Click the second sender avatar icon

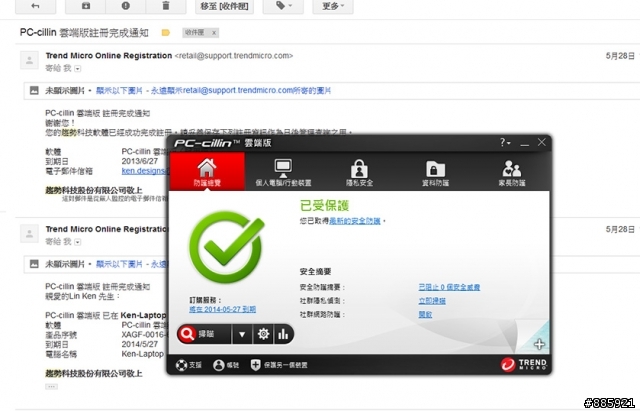pos(29,234)
